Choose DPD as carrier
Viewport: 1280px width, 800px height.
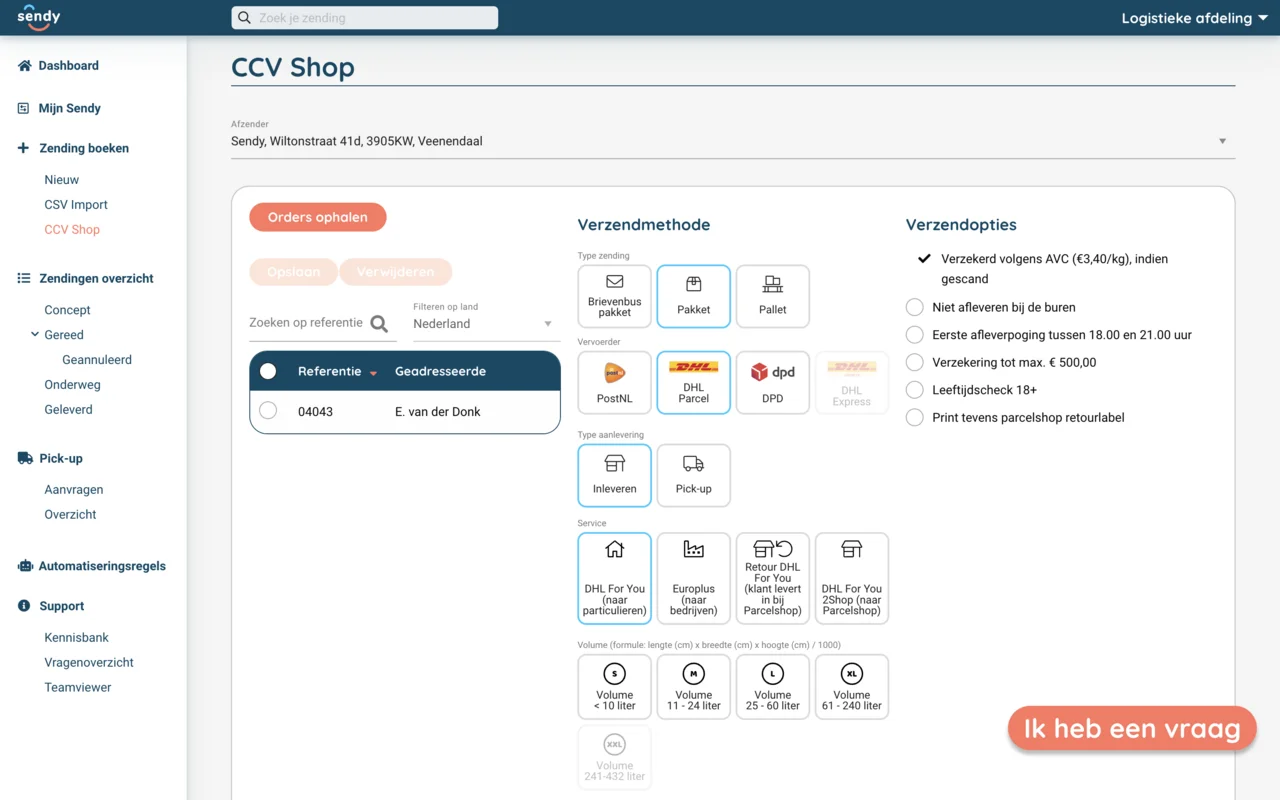773,382
